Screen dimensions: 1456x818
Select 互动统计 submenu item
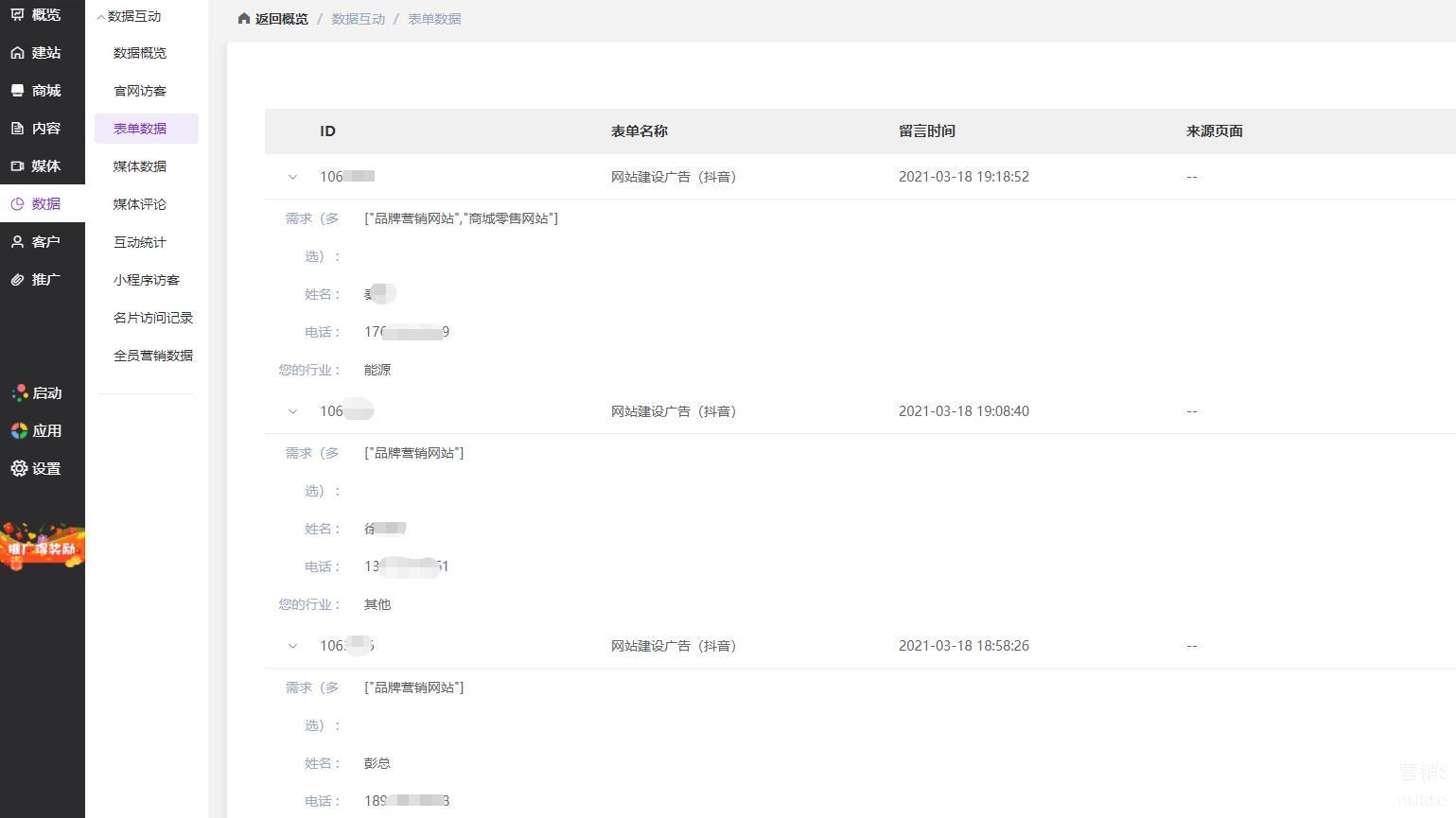click(140, 242)
